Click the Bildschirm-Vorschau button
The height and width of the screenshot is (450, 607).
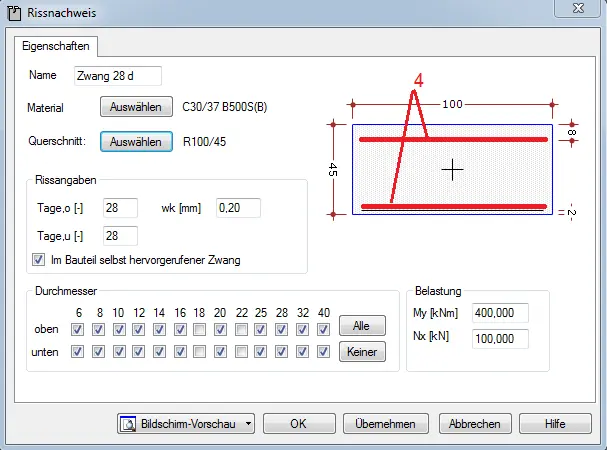(186, 424)
